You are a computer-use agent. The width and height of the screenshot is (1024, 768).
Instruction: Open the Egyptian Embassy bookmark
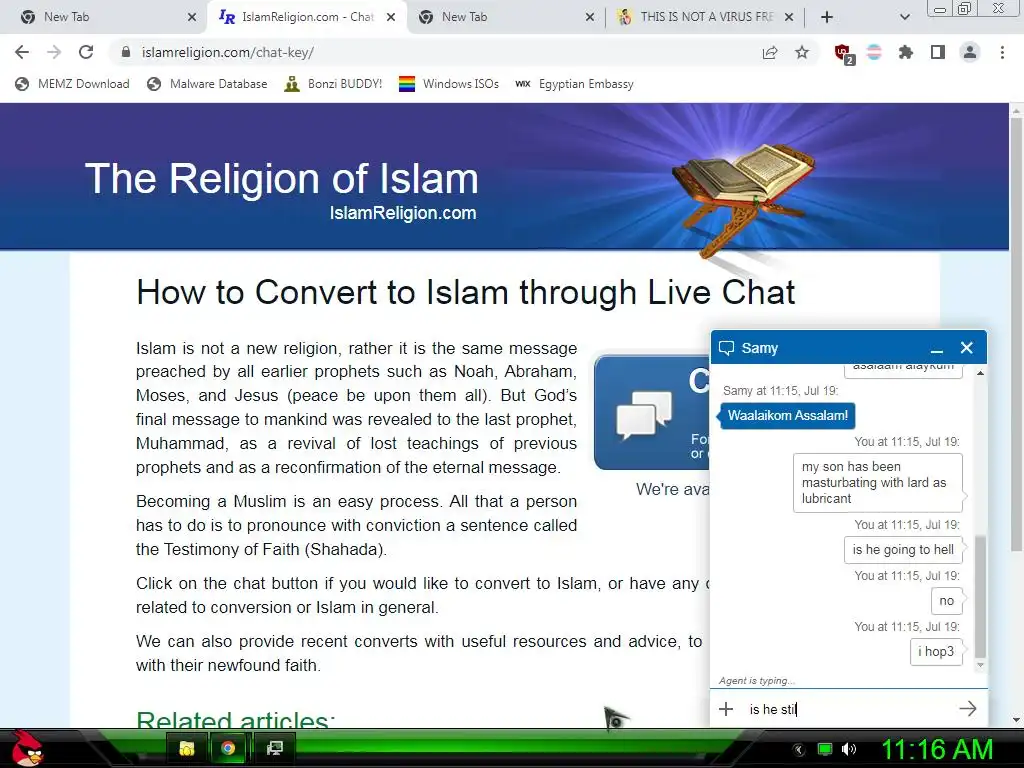tap(574, 84)
